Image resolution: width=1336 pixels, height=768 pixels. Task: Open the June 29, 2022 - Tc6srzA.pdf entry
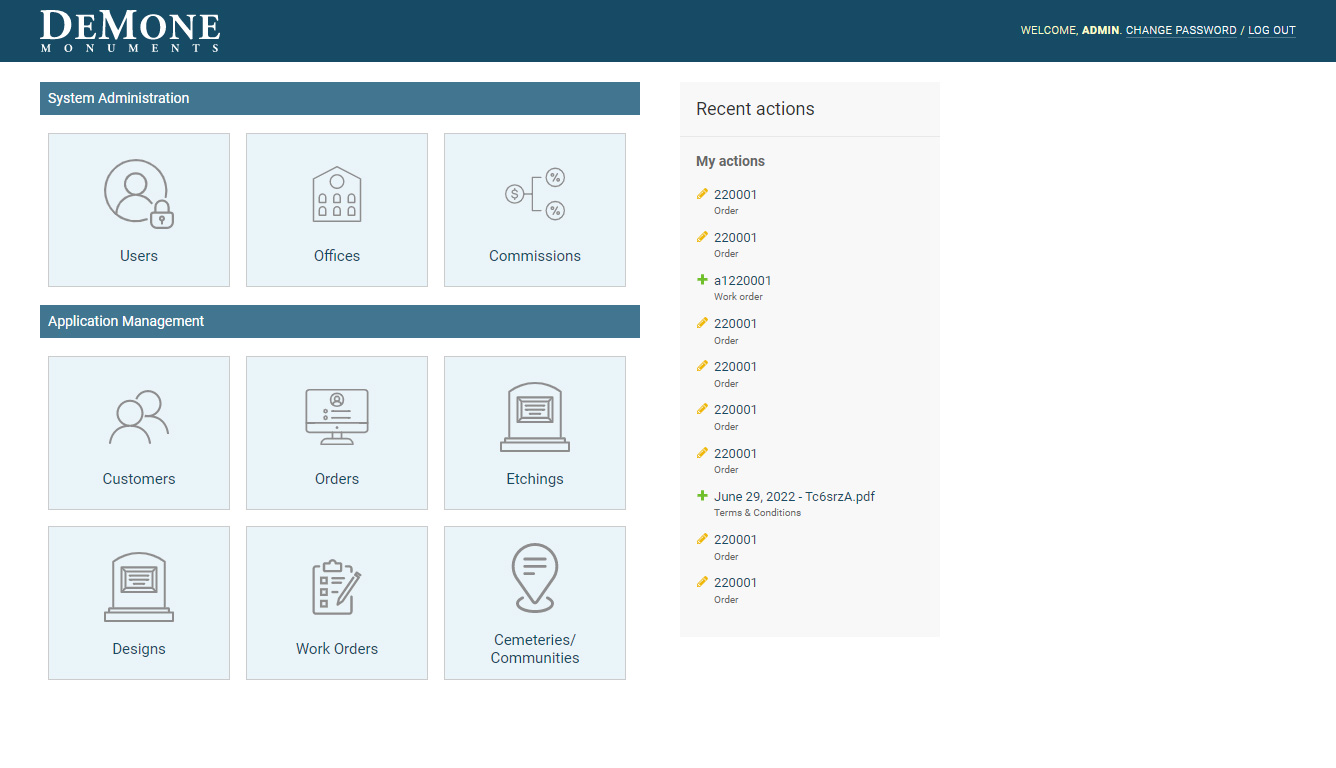794,497
